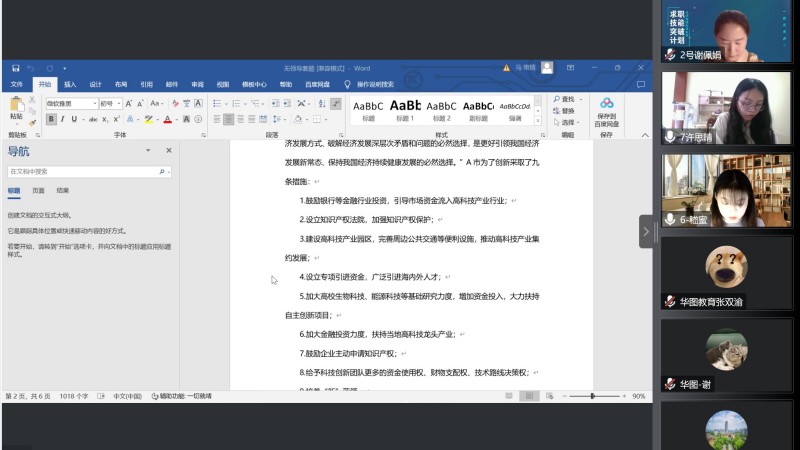Collapse the ribbon with chevron arrow
The height and width of the screenshot is (450, 800).
coord(645,135)
